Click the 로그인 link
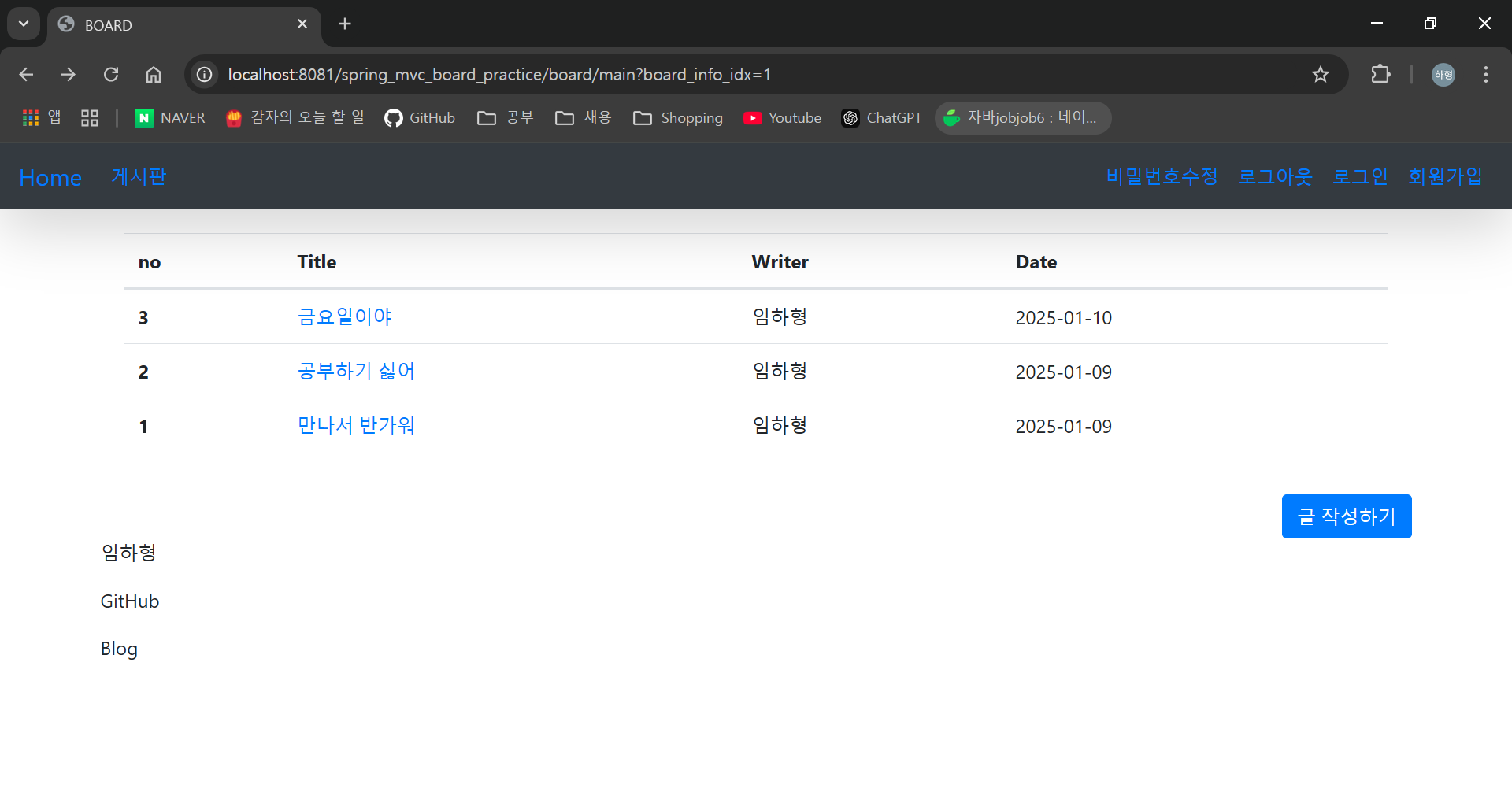This screenshot has width=1512, height=803. [x=1360, y=176]
